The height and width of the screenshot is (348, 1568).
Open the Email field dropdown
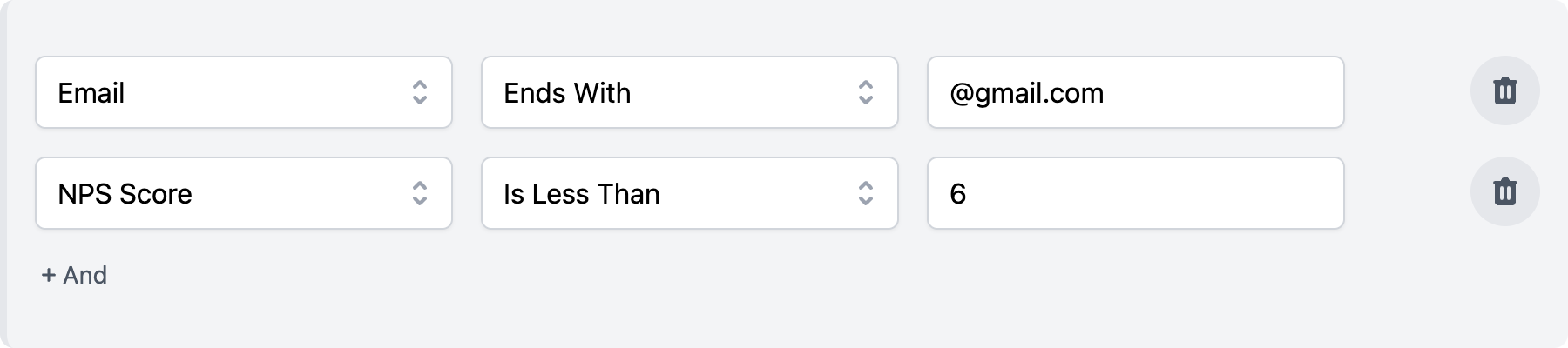pyautogui.click(x=244, y=92)
